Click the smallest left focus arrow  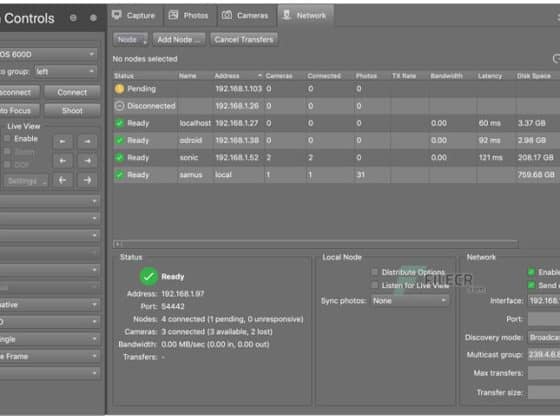63,142
